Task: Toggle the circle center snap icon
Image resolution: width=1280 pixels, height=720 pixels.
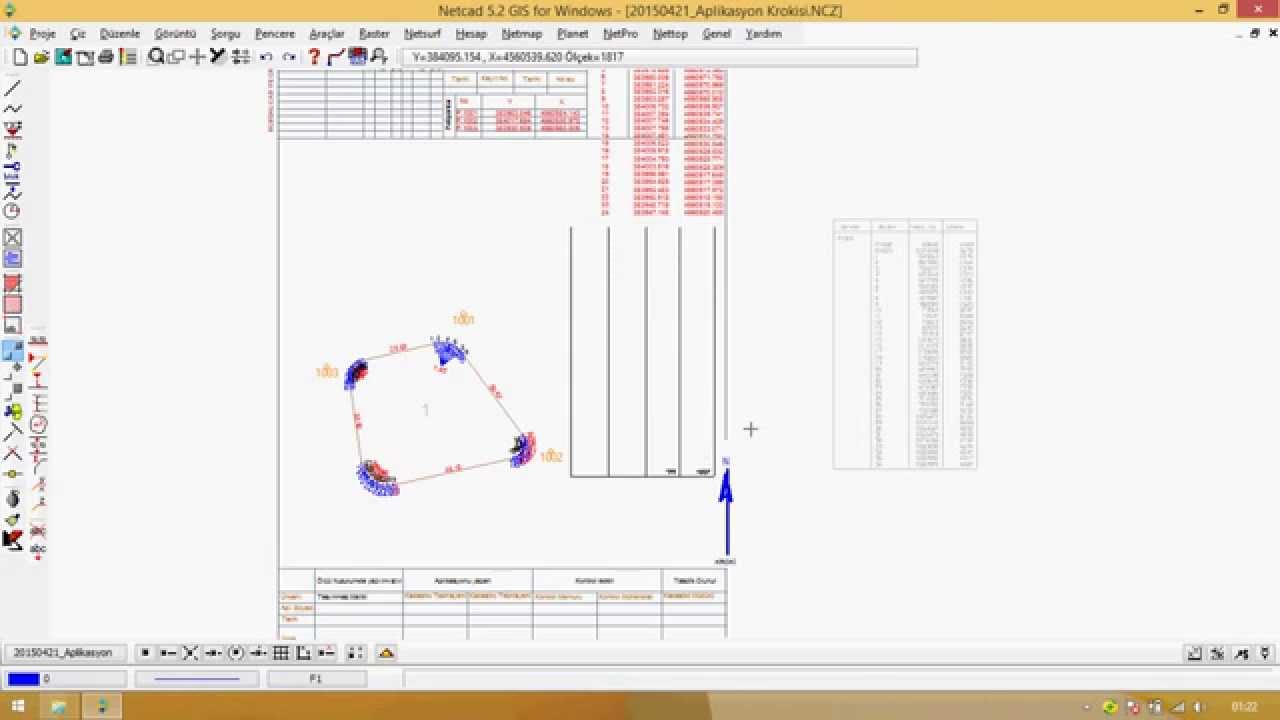Action: 236,653
